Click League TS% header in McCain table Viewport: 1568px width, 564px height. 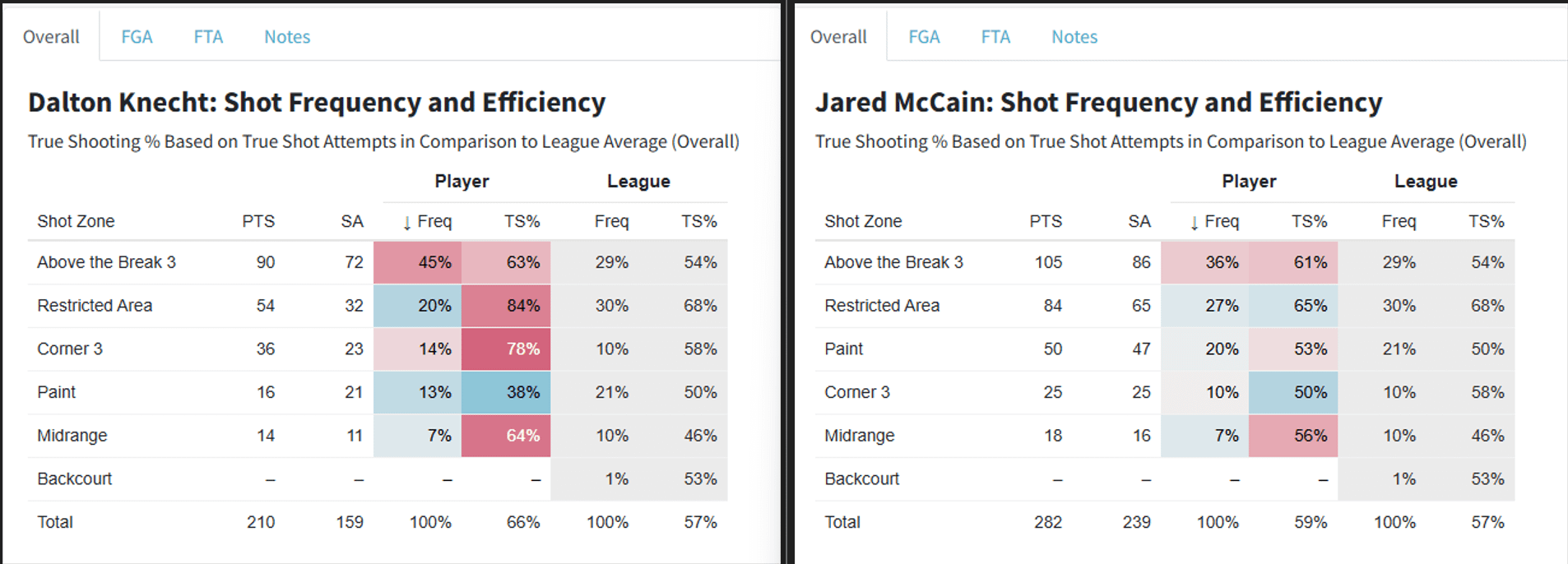[x=1486, y=221]
